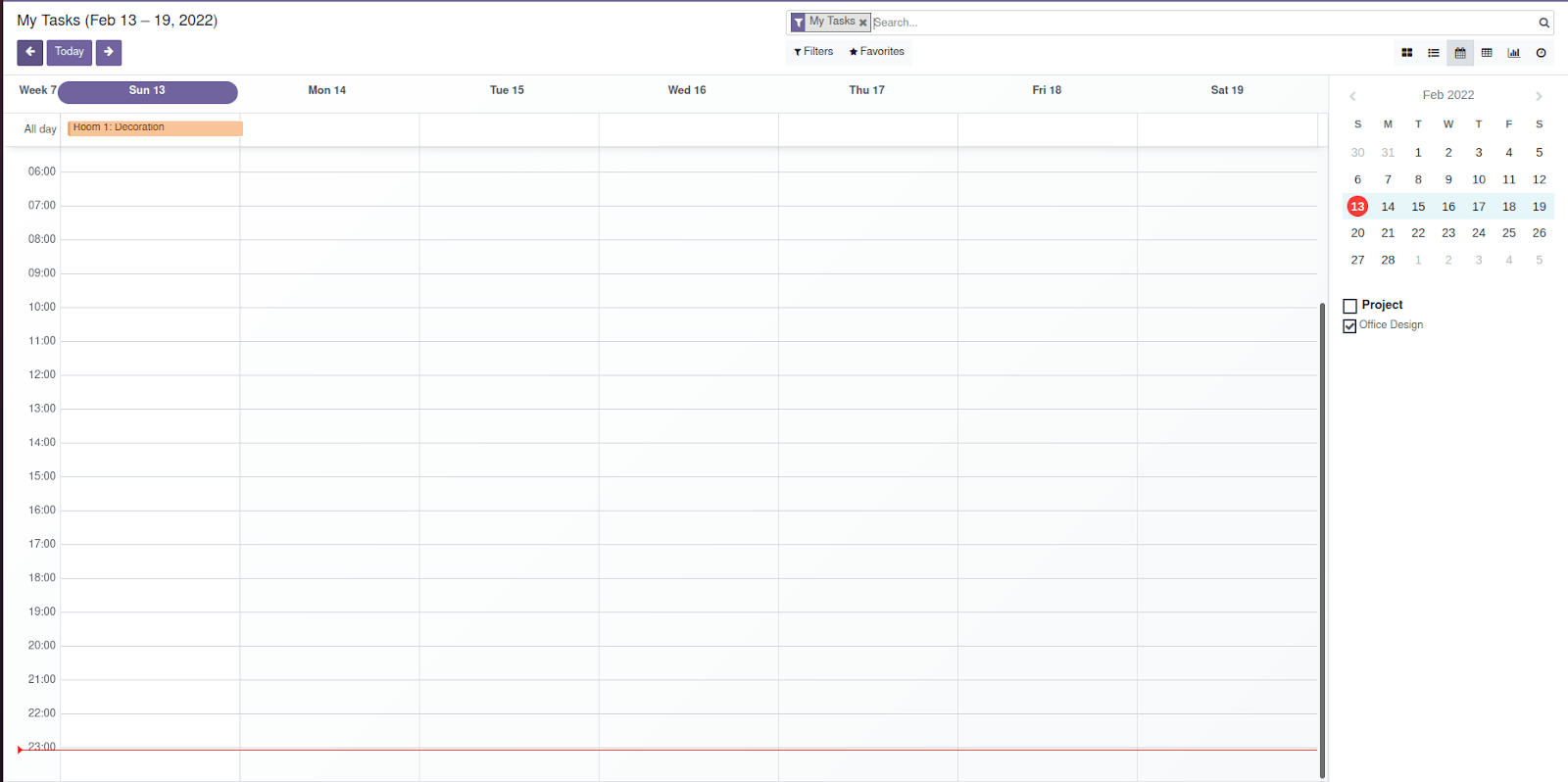Select the Fri 18 day header
Image resolution: width=1568 pixels, height=782 pixels.
click(x=1047, y=90)
